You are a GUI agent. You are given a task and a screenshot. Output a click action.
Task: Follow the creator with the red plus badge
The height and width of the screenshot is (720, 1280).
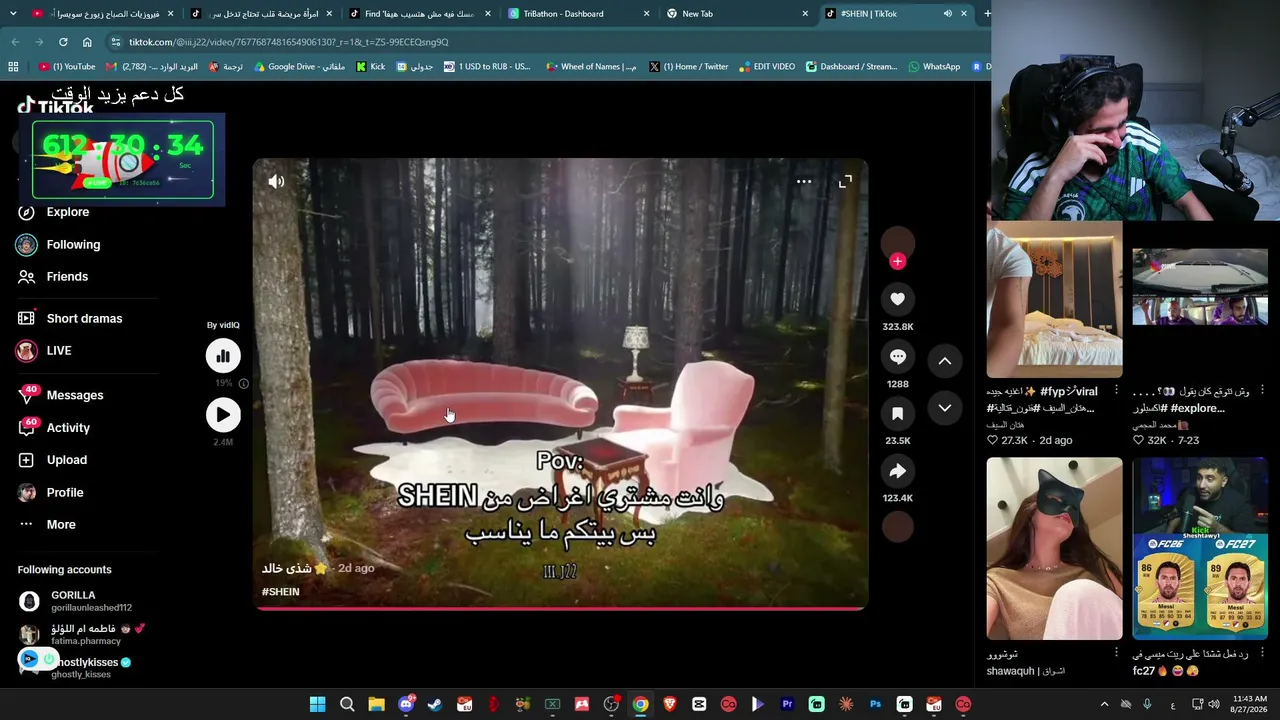pyautogui.click(x=897, y=261)
